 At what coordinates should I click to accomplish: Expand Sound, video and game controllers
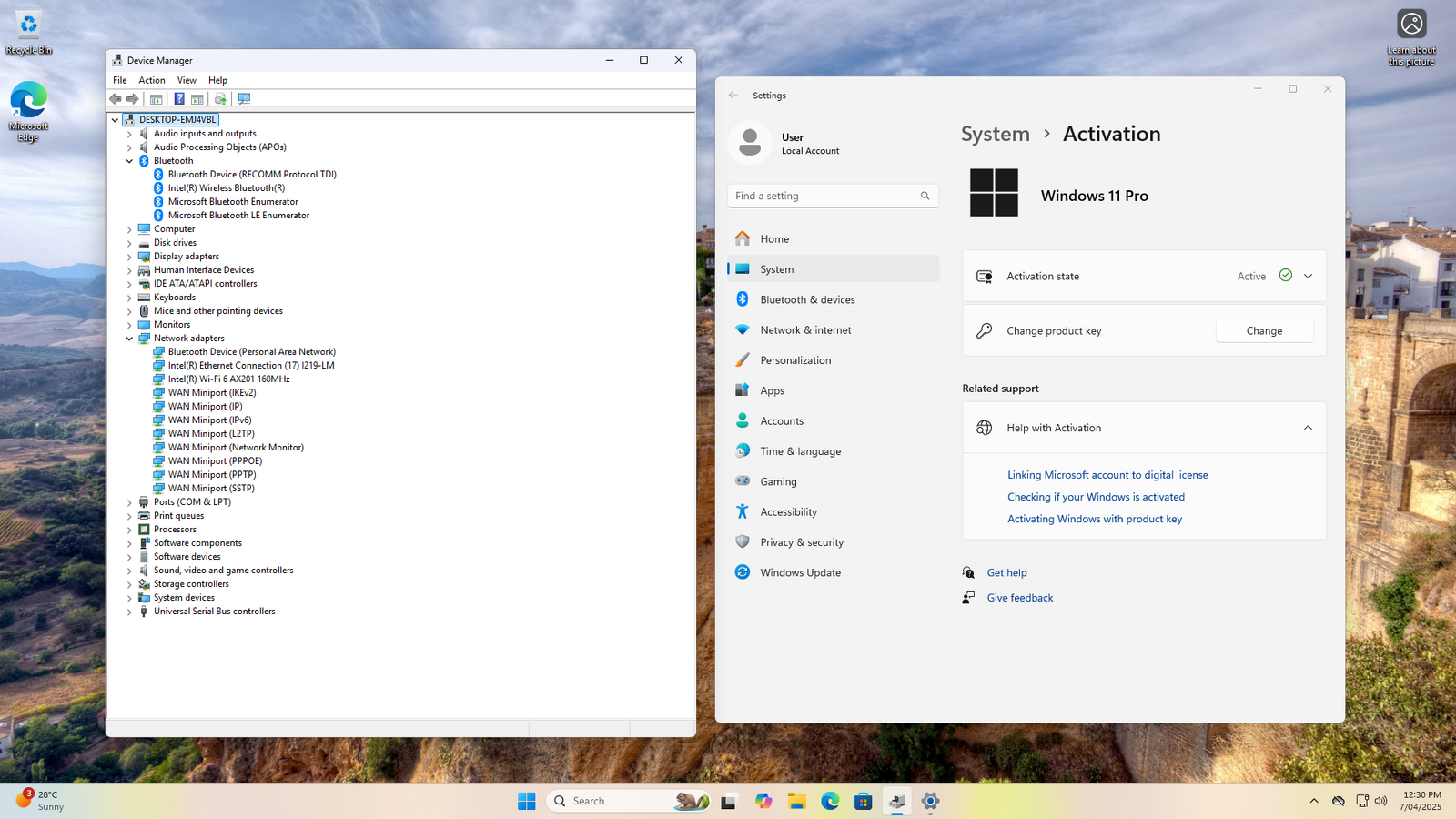[x=129, y=571]
